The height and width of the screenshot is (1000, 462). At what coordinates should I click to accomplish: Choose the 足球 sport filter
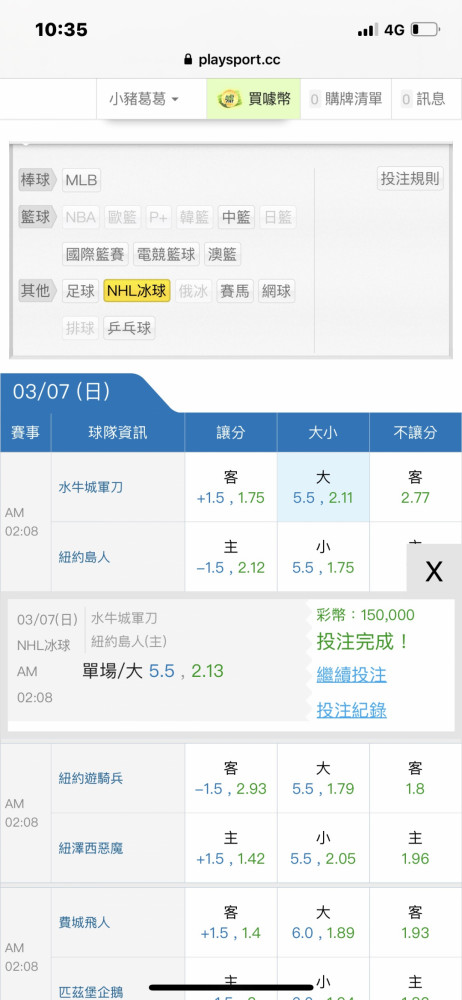81,291
